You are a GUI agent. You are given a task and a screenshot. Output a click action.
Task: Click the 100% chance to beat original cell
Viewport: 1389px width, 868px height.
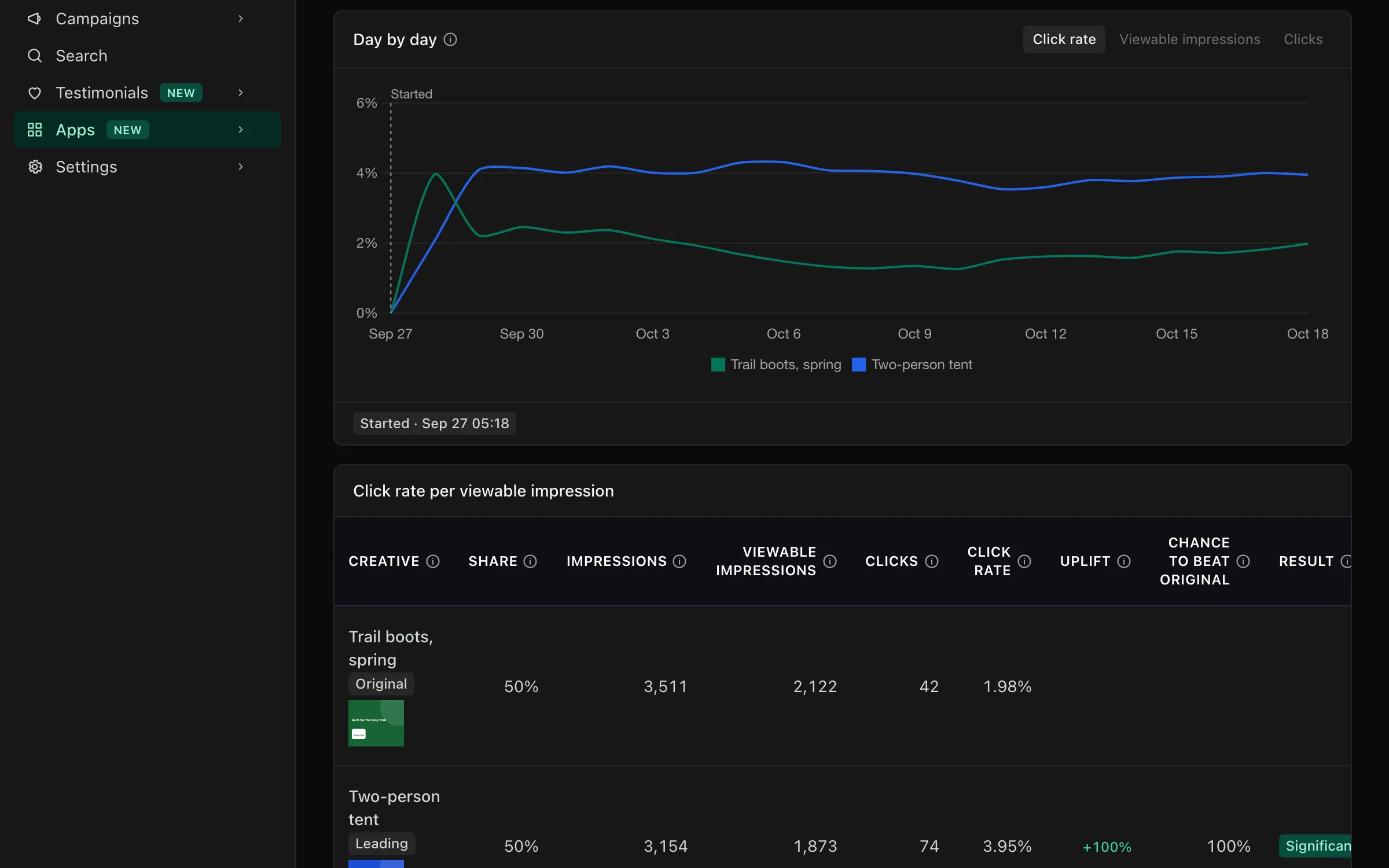point(1229,847)
